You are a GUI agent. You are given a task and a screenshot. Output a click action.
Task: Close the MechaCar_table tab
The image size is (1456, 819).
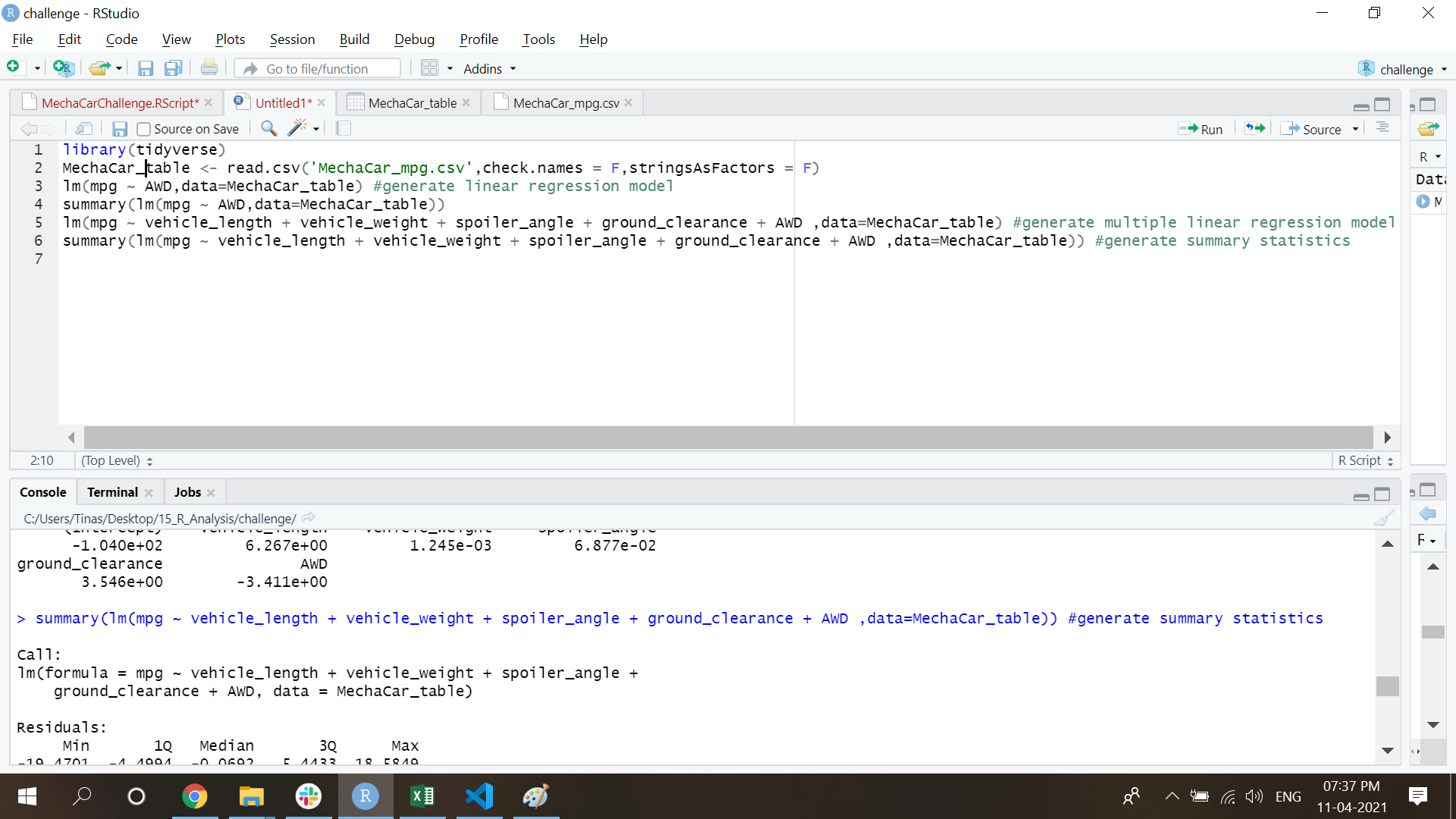coord(466,102)
